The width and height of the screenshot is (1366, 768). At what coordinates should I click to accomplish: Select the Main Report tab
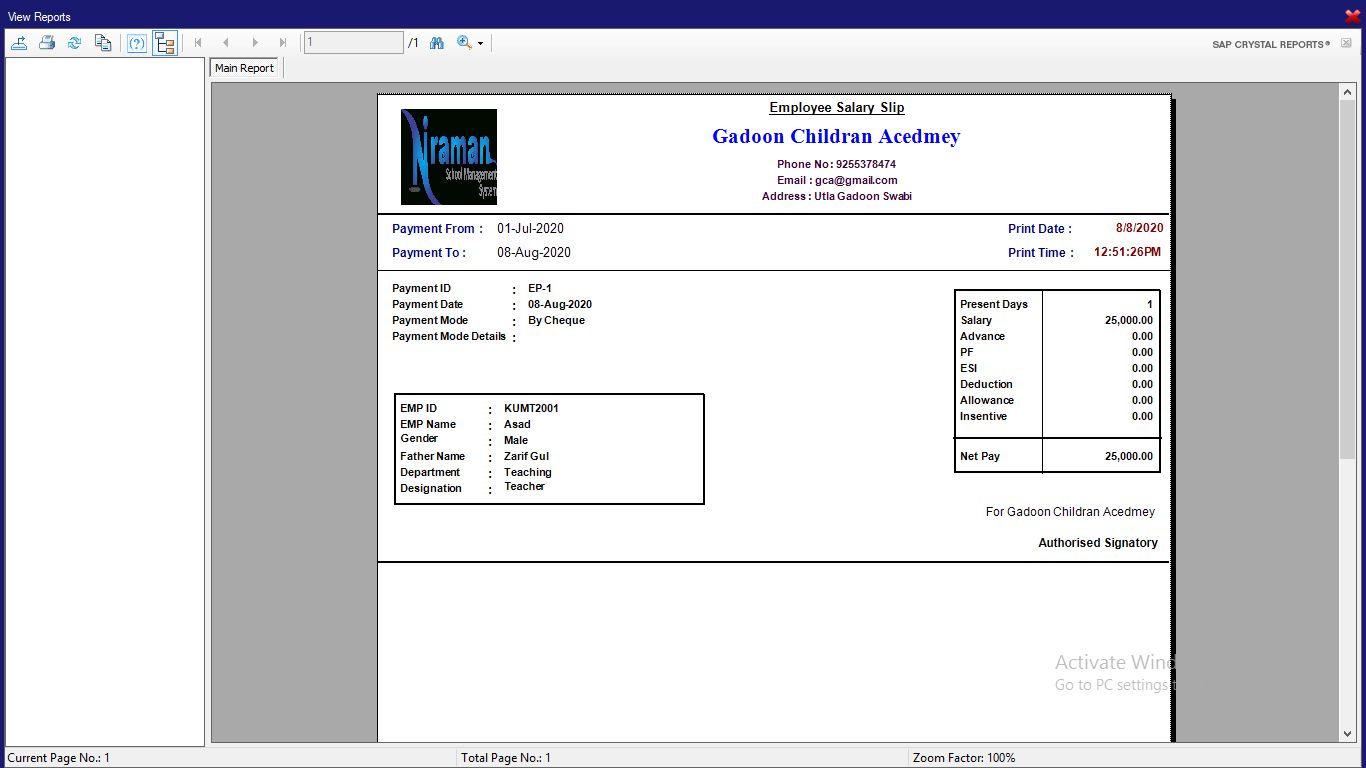[x=244, y=68]
